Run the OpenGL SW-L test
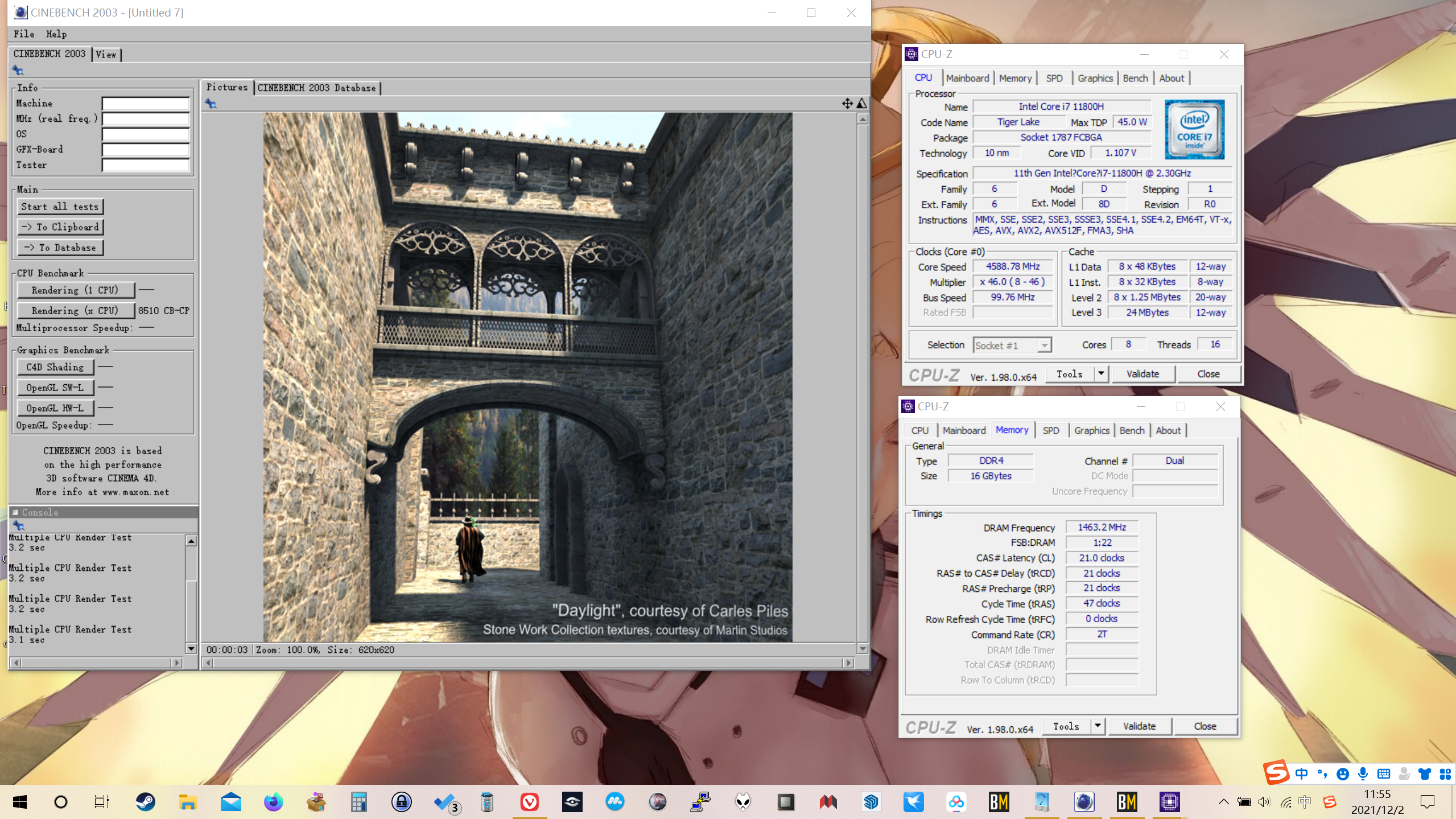1456x819 pixels. 55,388
